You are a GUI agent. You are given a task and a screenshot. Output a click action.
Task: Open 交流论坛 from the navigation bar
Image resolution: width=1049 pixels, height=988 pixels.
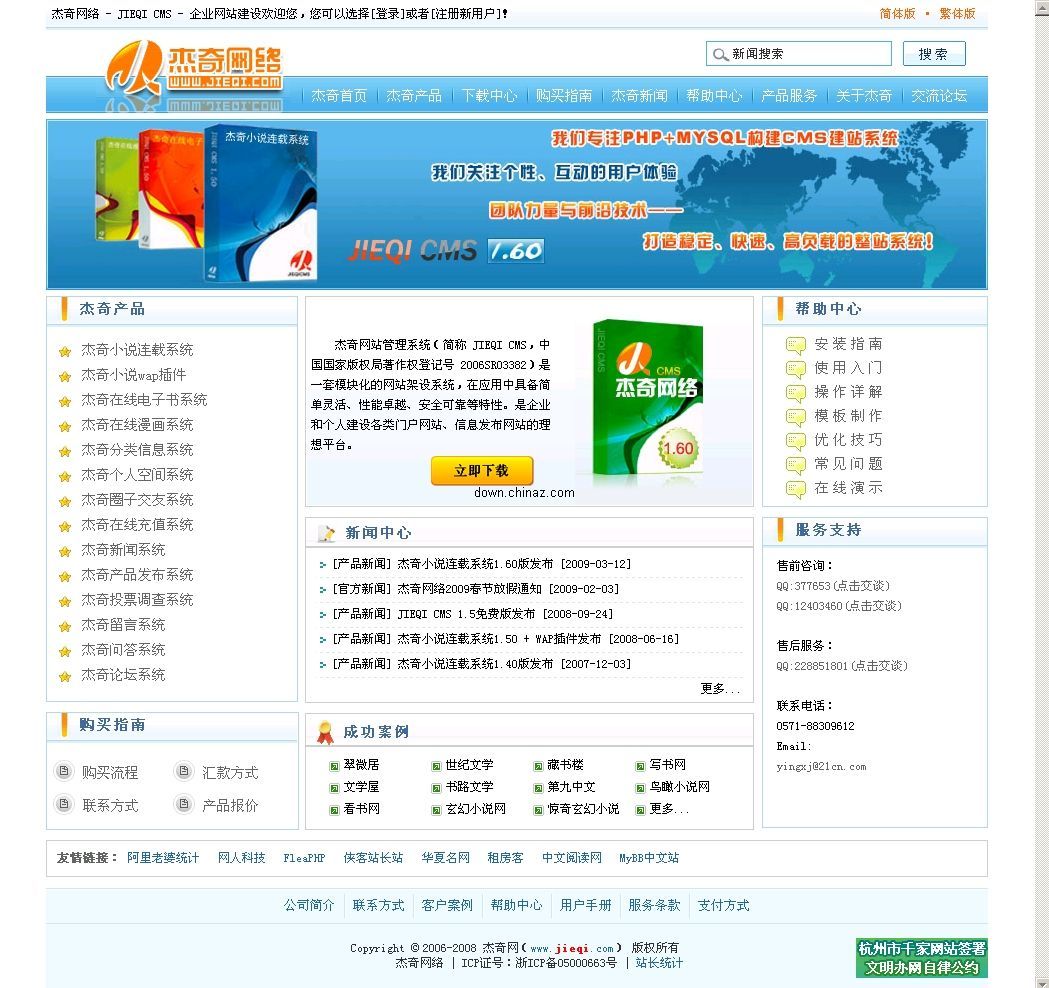pos(938,96)
